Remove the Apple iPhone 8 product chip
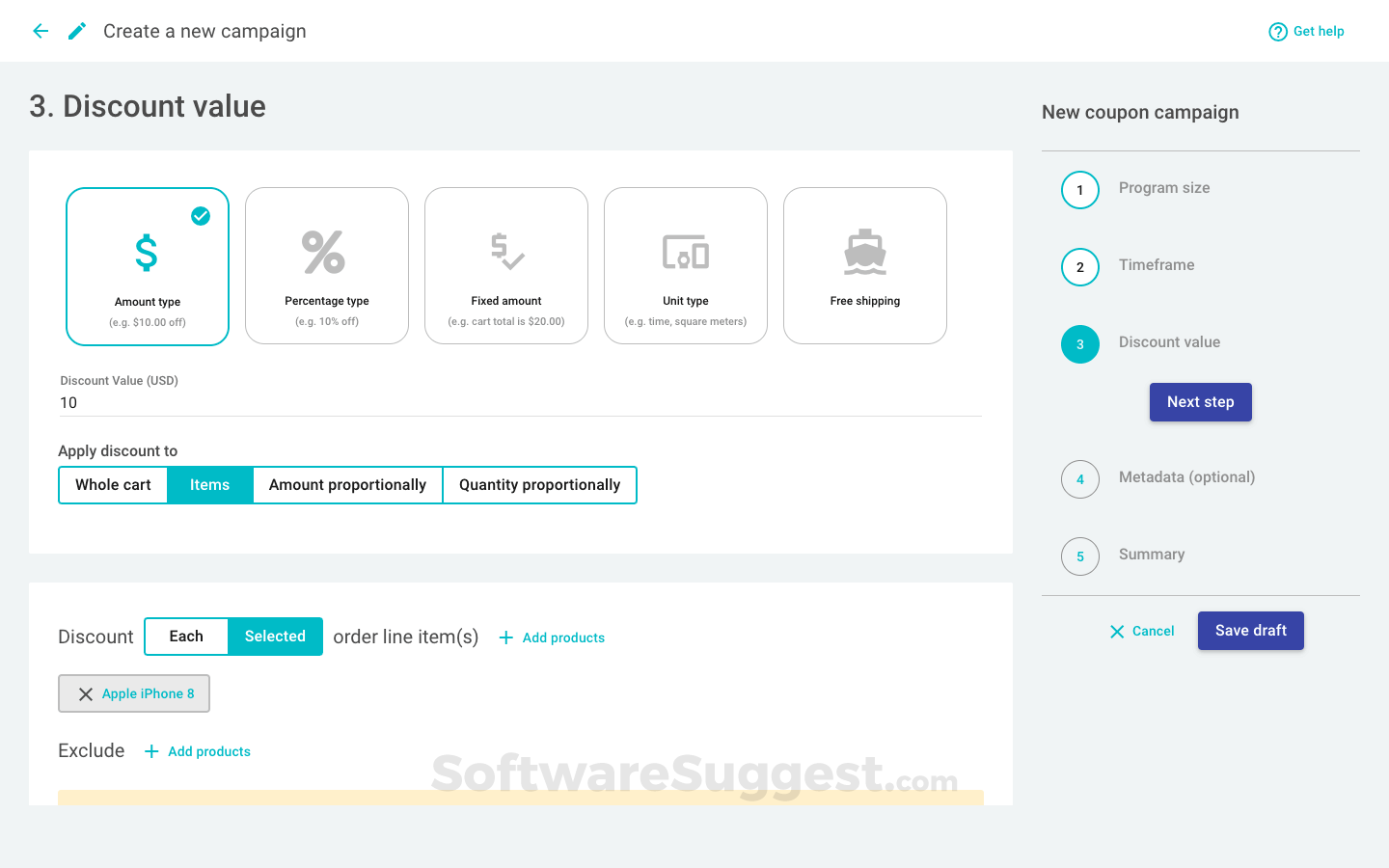1389x868 pixels. pyautogui.click(x=86, y=693)
